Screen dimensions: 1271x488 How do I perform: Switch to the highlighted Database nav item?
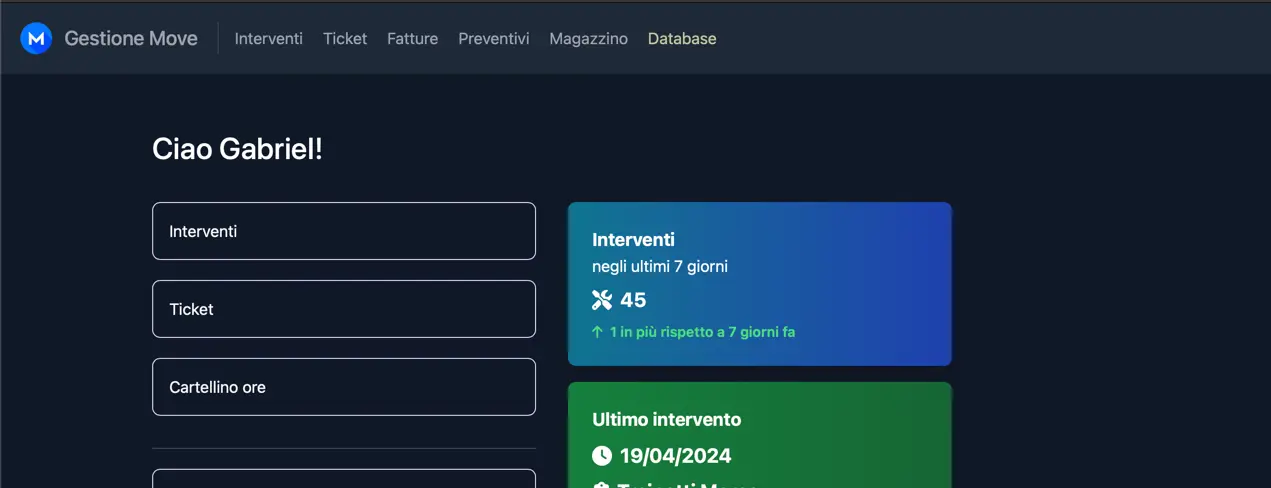[x=682, y=39]
